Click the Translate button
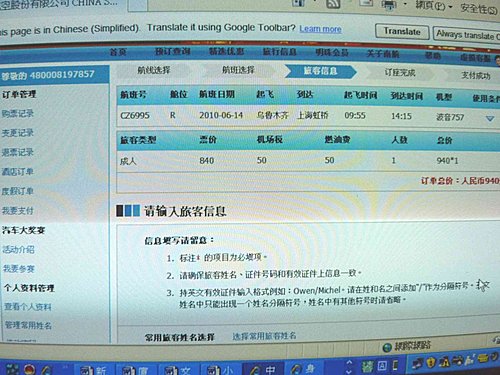The image size is (500, 375). point(402,32)
